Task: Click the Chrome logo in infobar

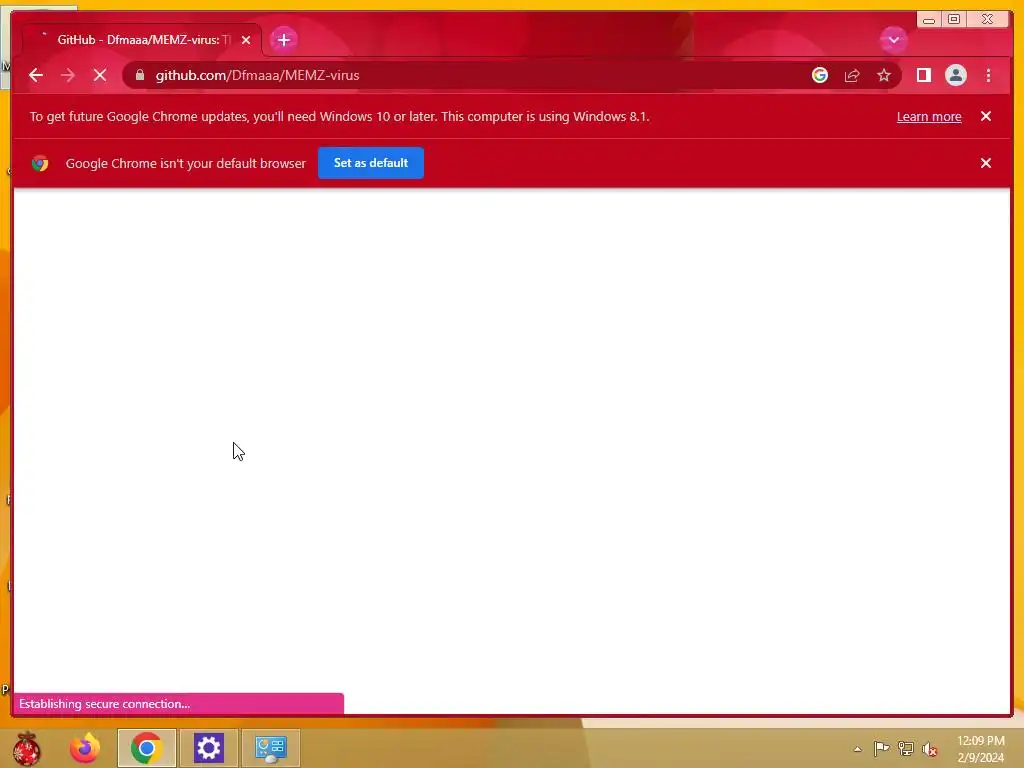Action: [x=40, y=163]
